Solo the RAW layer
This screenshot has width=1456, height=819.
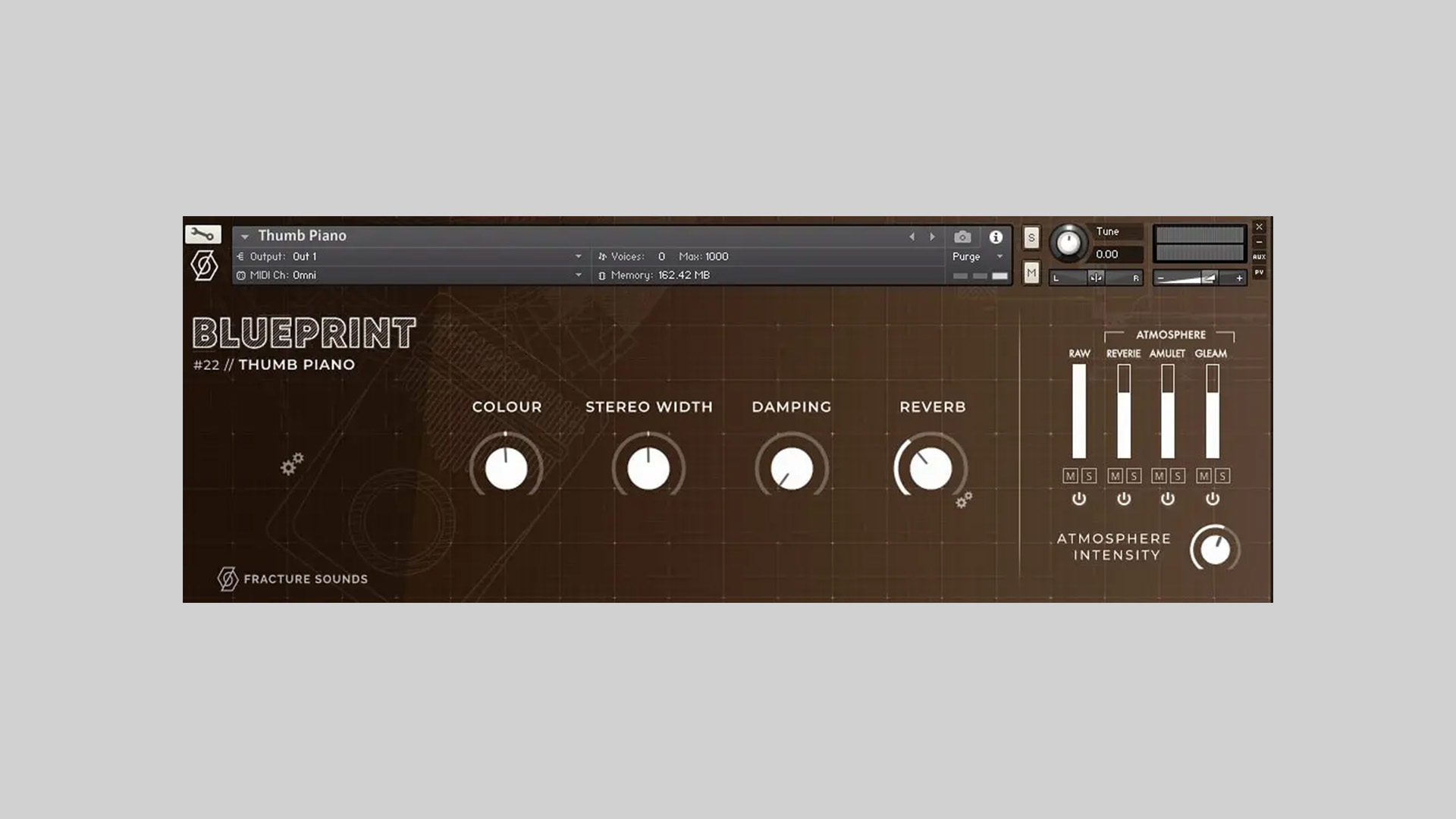pos(1089,475)
